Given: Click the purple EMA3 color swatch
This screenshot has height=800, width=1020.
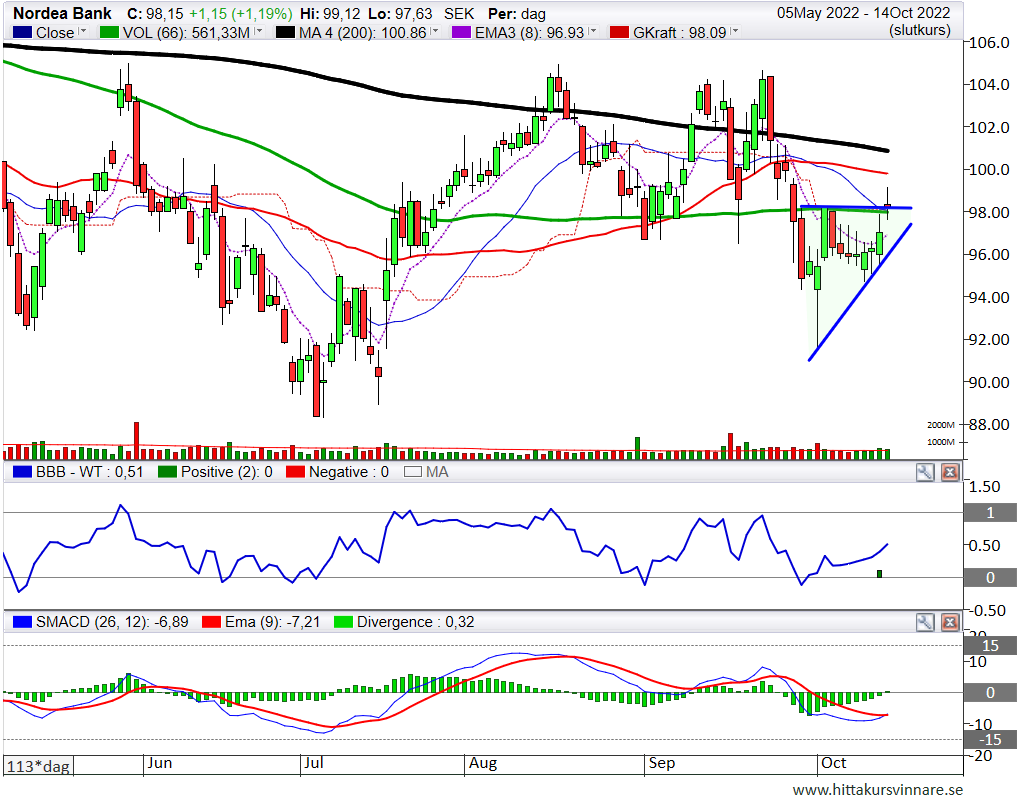Looking at the screenshot, I should [x=461, y=32].
